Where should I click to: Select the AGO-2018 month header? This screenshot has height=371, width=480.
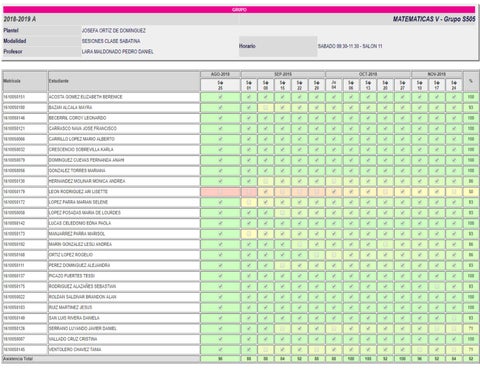220,74
